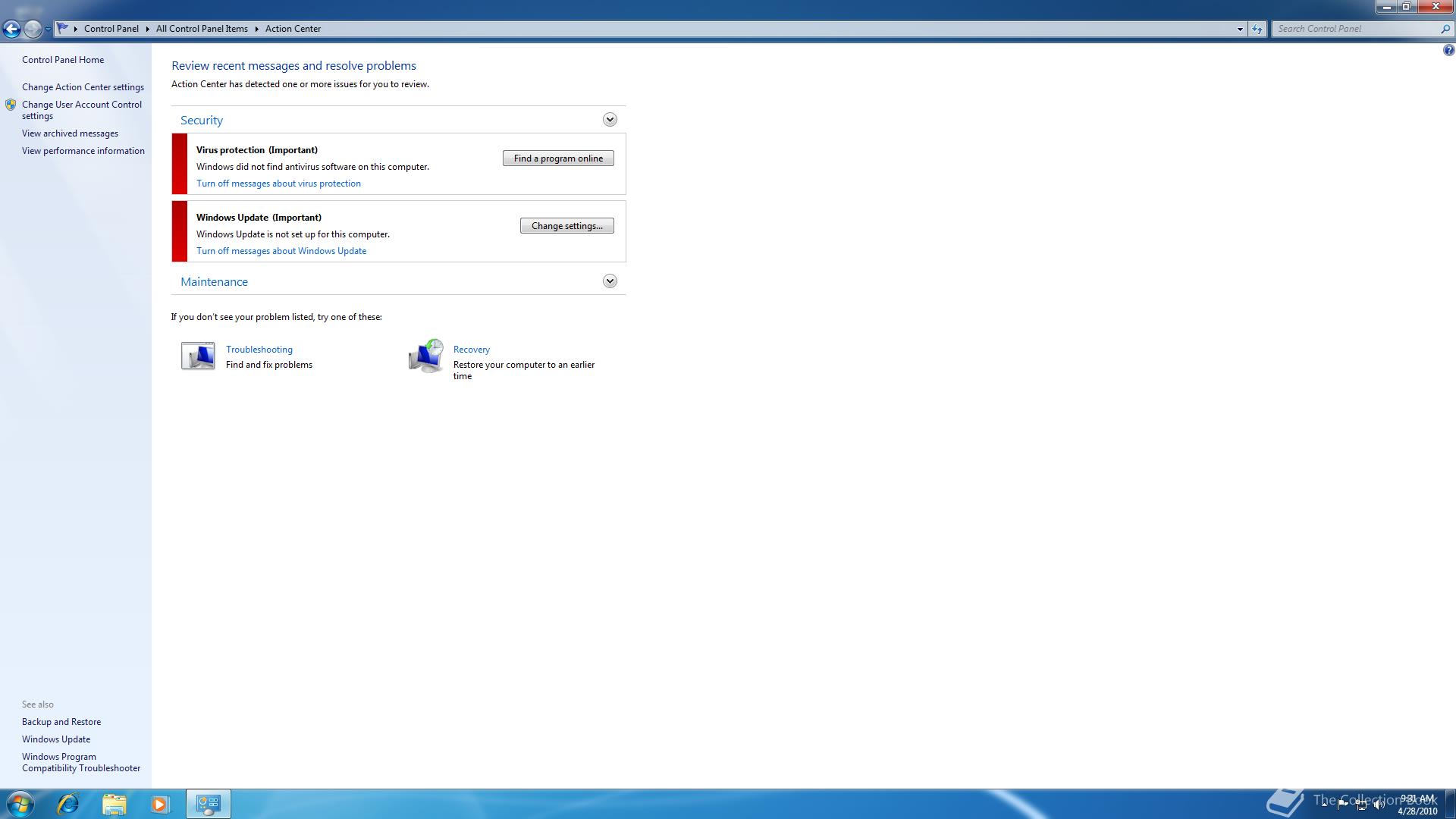1456x819 pixels.
Task: Click Change settings button for Windows Update
Action: coord(566,226)
